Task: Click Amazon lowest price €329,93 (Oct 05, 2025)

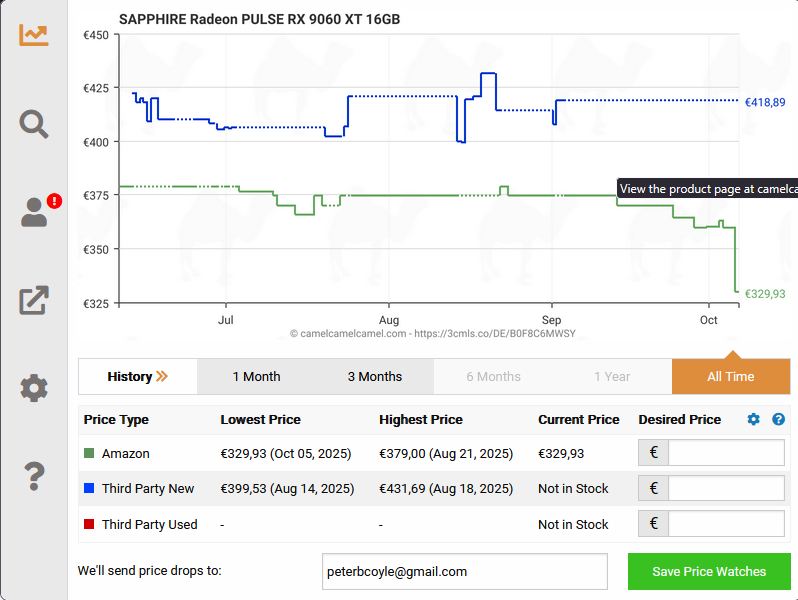Action: [x=286, y=453]
